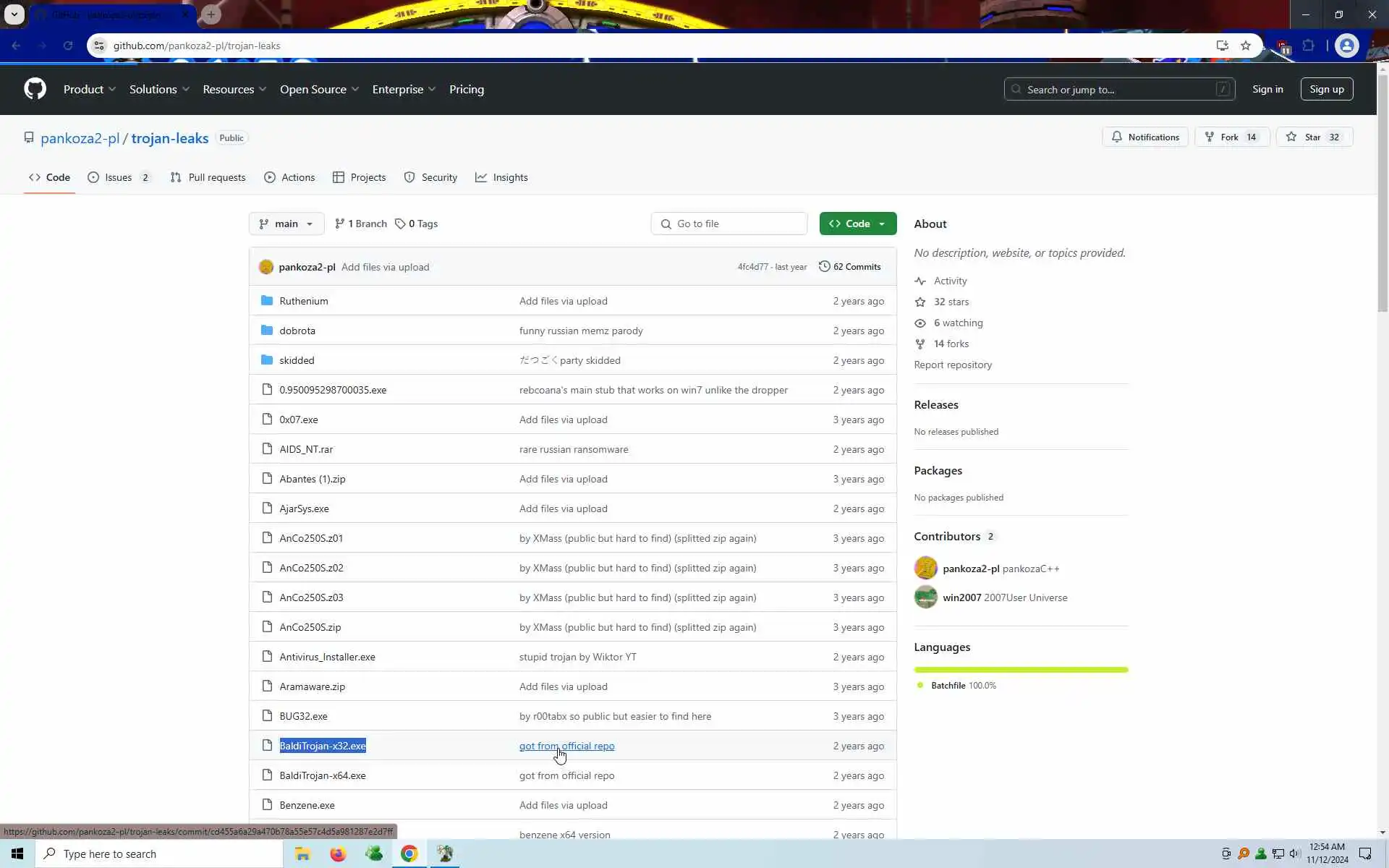This screenshot has height=868, width=1389.
Task: Click the win2007 contributor avatar
Action: point(925,597)
